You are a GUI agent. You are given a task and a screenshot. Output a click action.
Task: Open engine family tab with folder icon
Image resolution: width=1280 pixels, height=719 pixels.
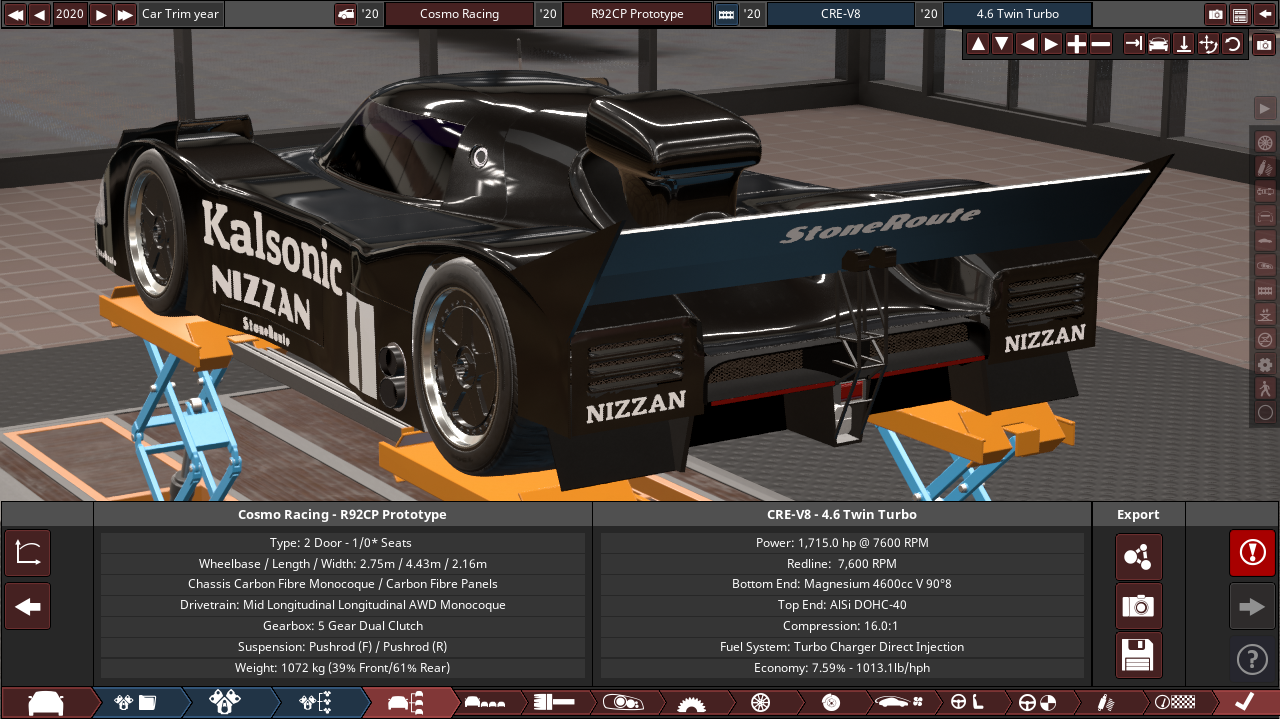[x=135, y=702]
